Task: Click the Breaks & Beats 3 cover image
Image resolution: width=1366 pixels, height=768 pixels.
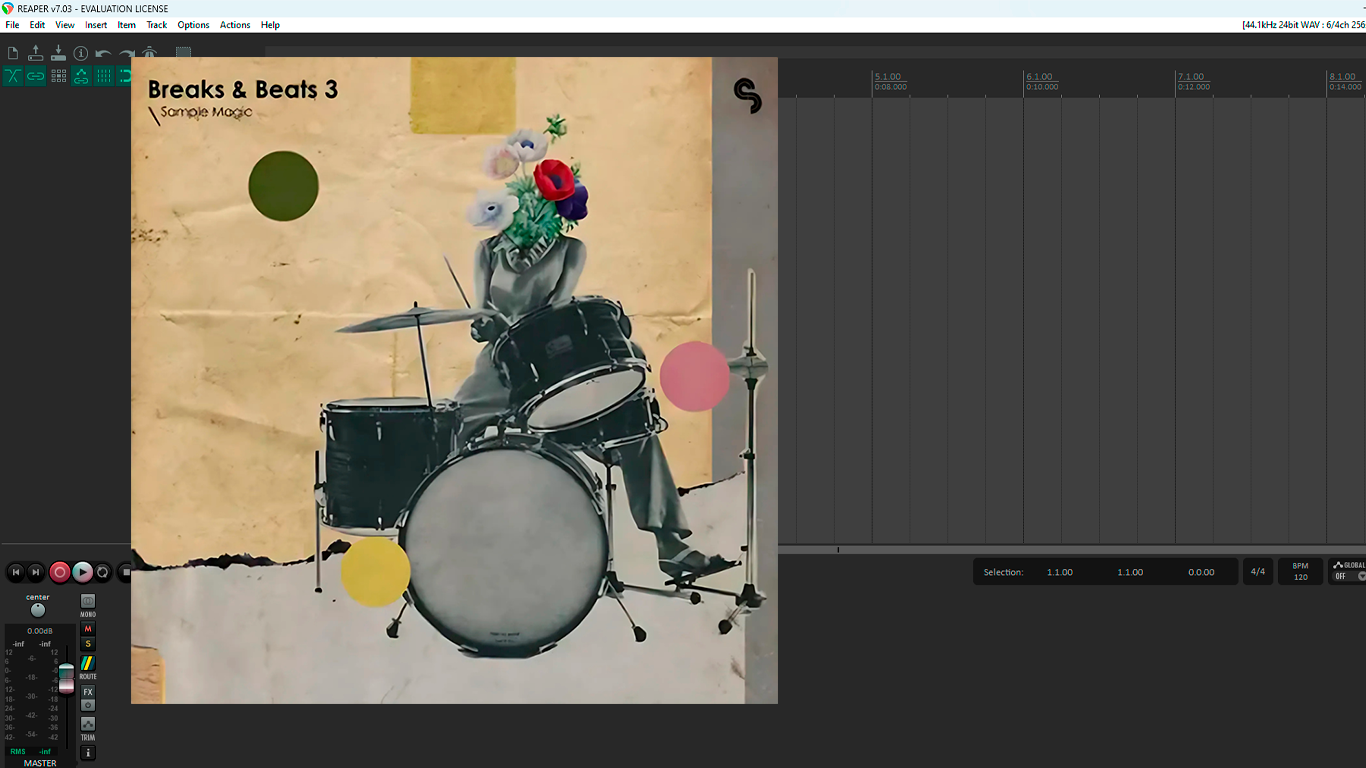Action: (x=454, y=380)
